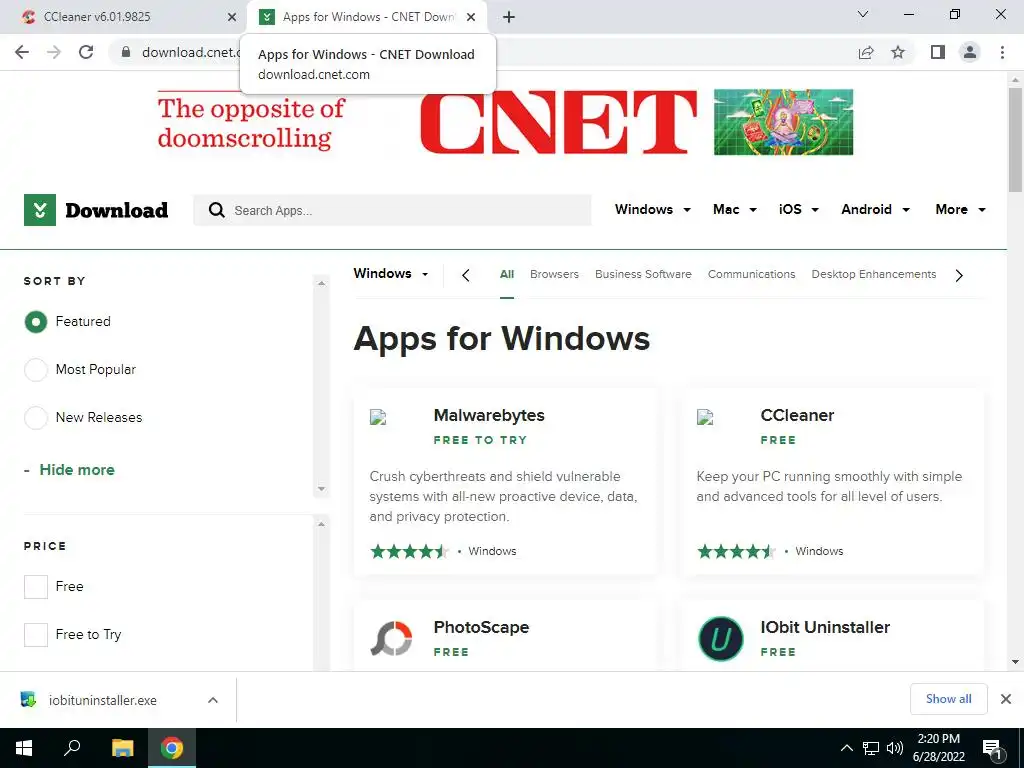Image resolution: width=1024 pixels, height=768 pixels.
Task: Open File Explorer from the taskbar
Action: pos(122,748)
